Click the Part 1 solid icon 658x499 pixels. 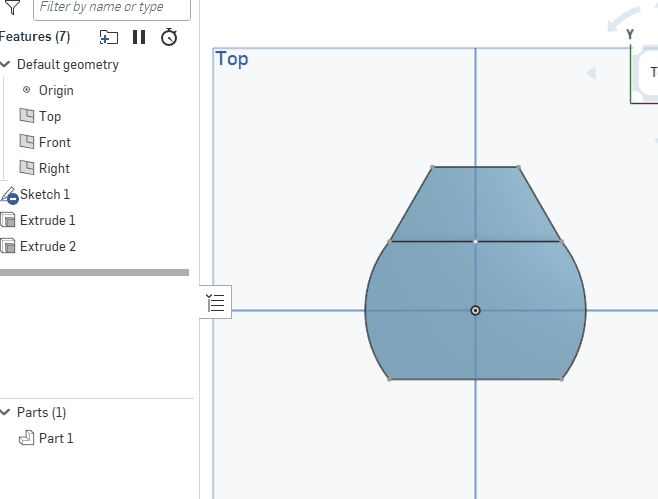(x=26, y=438)
